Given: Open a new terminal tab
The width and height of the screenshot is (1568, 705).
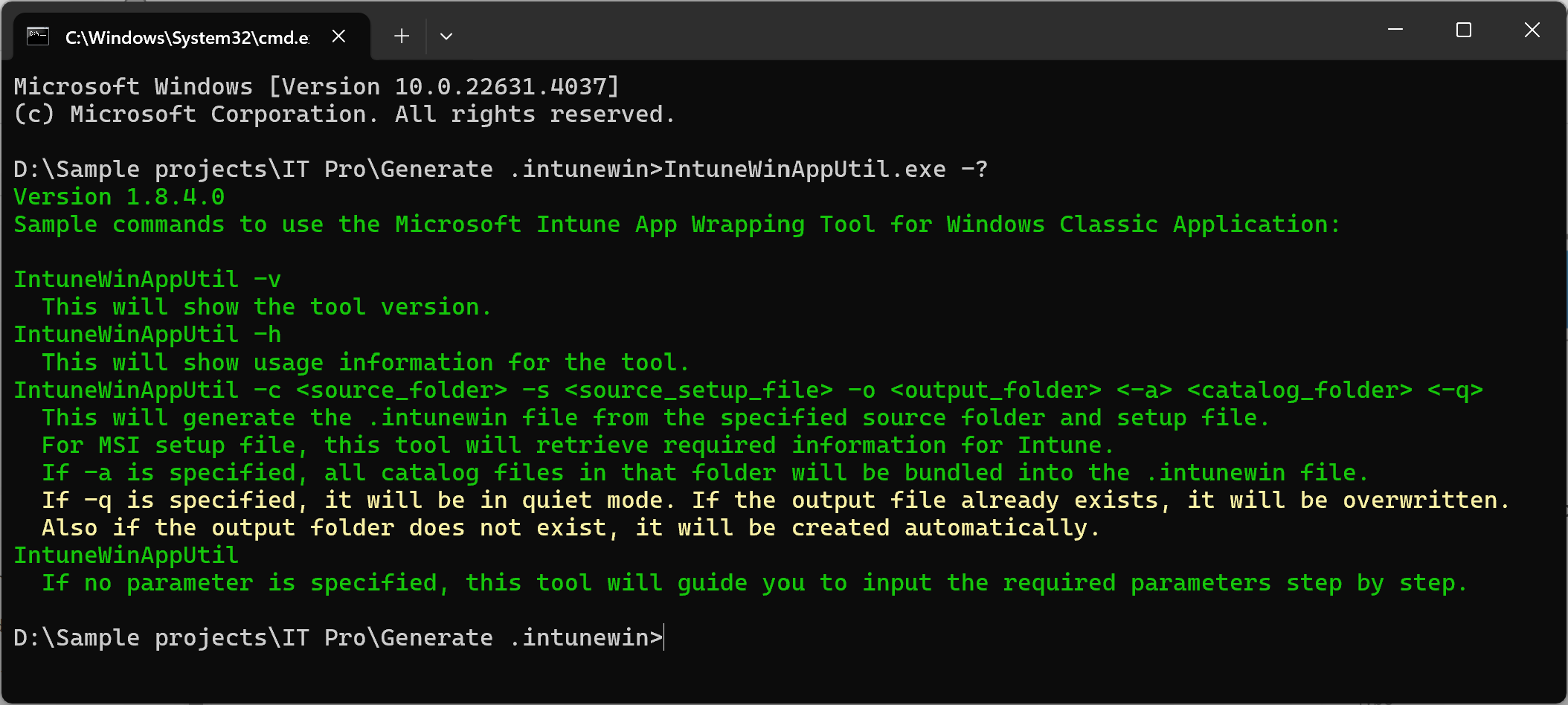Looking at the screenshot, I should (x=402, y=36).
